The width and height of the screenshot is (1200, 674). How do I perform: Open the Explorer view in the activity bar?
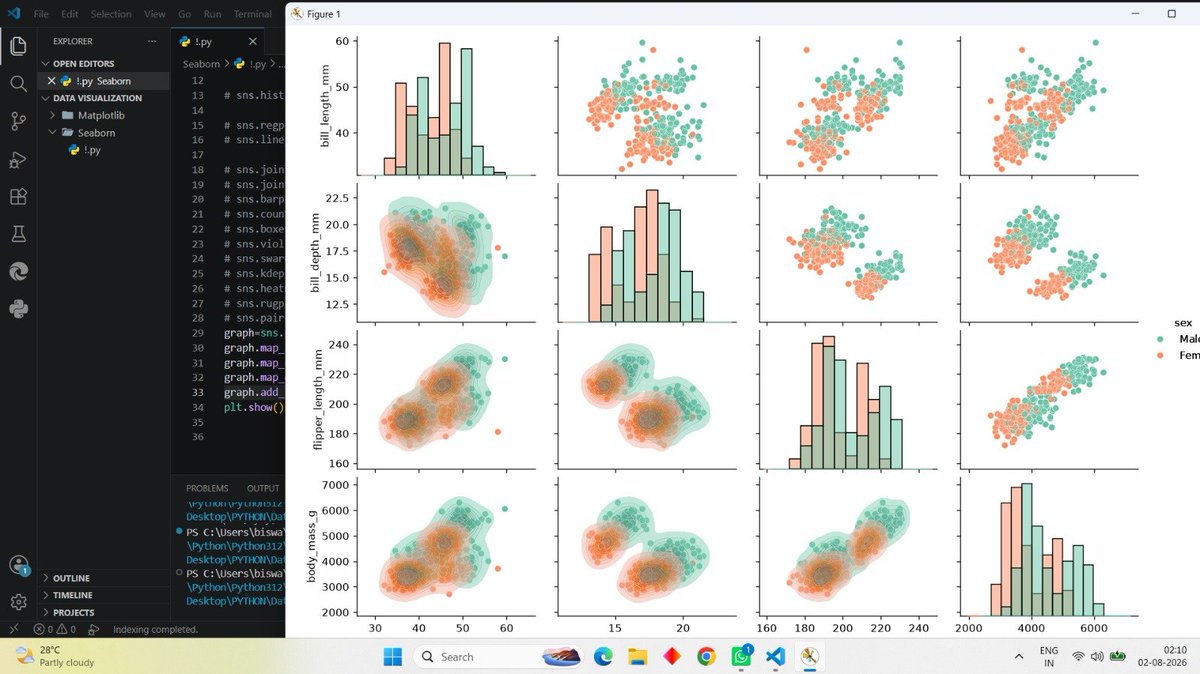(18, 45)
